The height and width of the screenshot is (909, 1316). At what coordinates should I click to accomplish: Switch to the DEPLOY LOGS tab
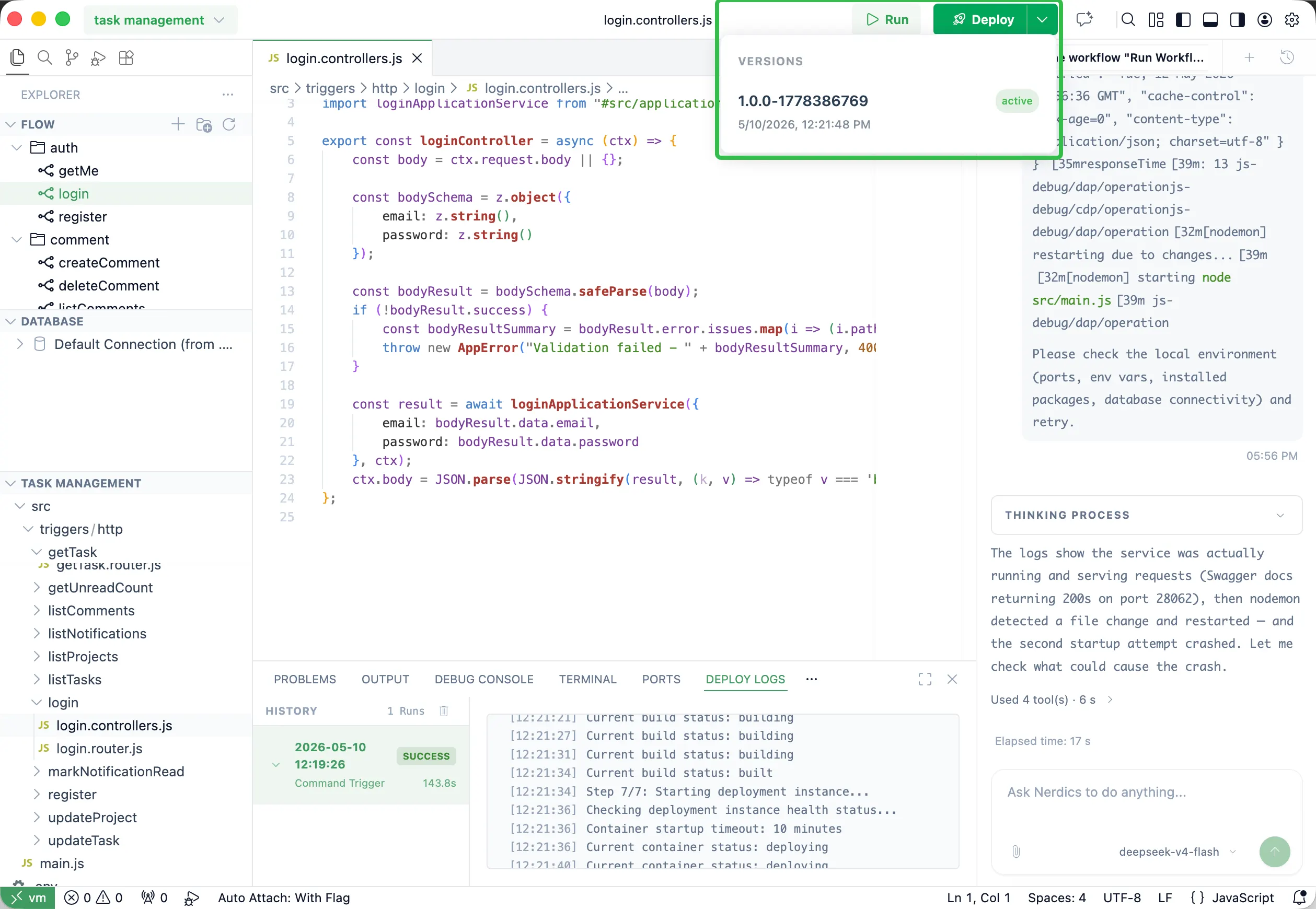click(x=745, y=679)
